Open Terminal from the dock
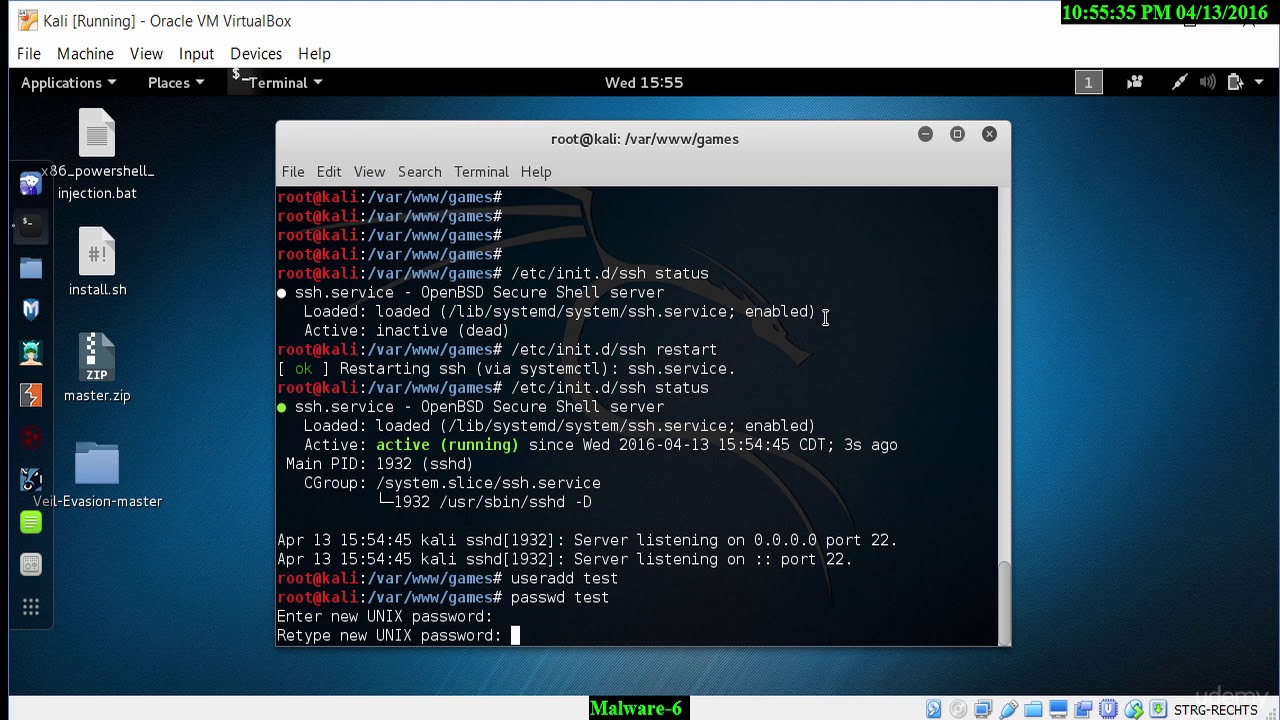 (31, 227)
